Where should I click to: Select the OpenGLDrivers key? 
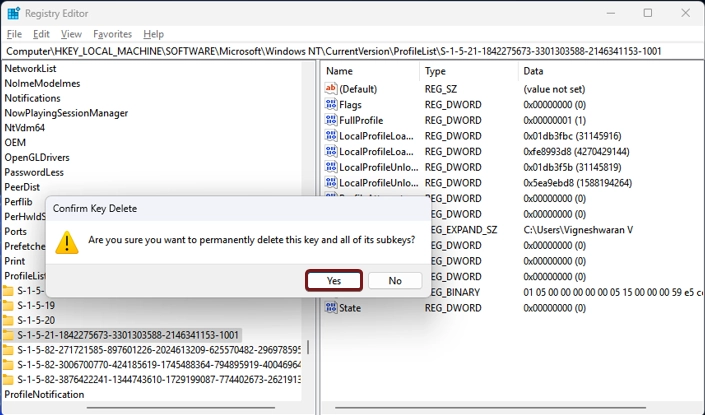coord(37,158)
